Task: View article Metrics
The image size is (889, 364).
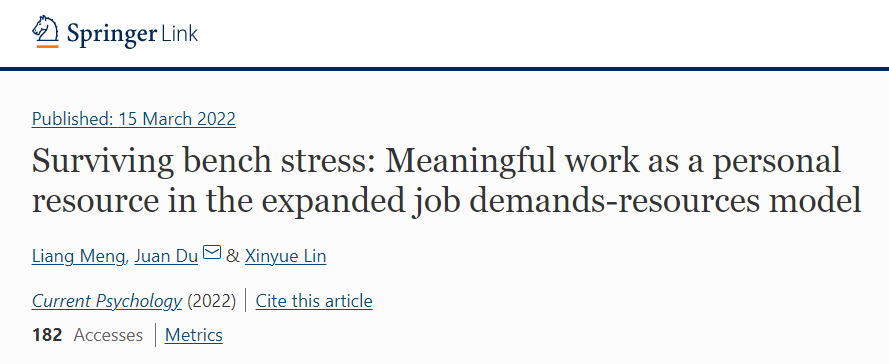Action: coord(194,335)
